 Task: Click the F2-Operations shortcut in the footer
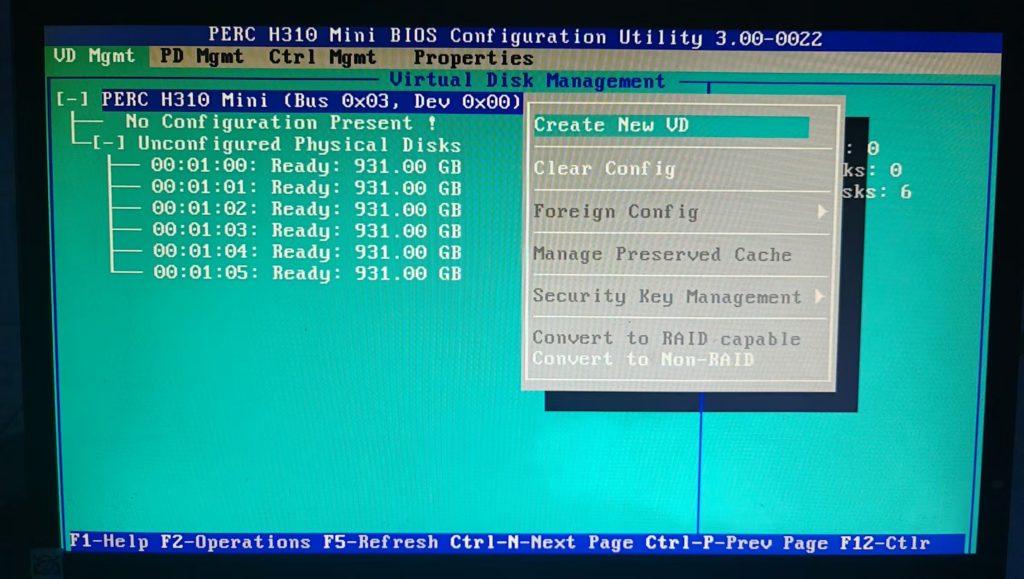coord(235,542)
